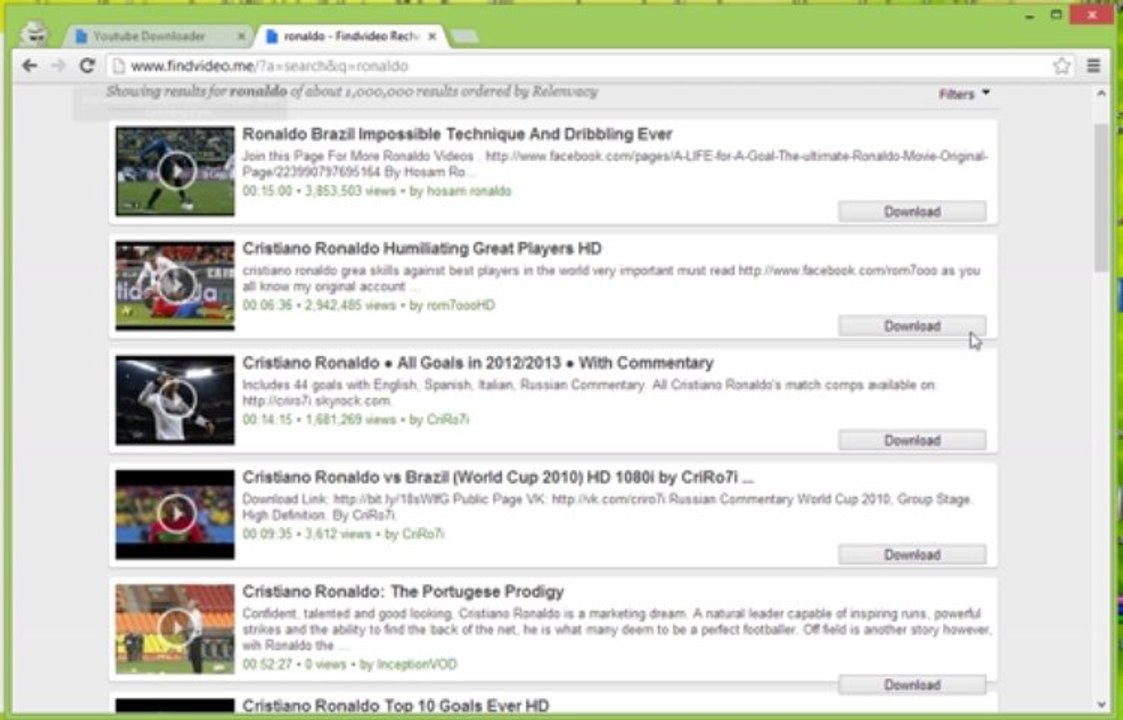Click text "2,942,485 views"

pos(350,305)
